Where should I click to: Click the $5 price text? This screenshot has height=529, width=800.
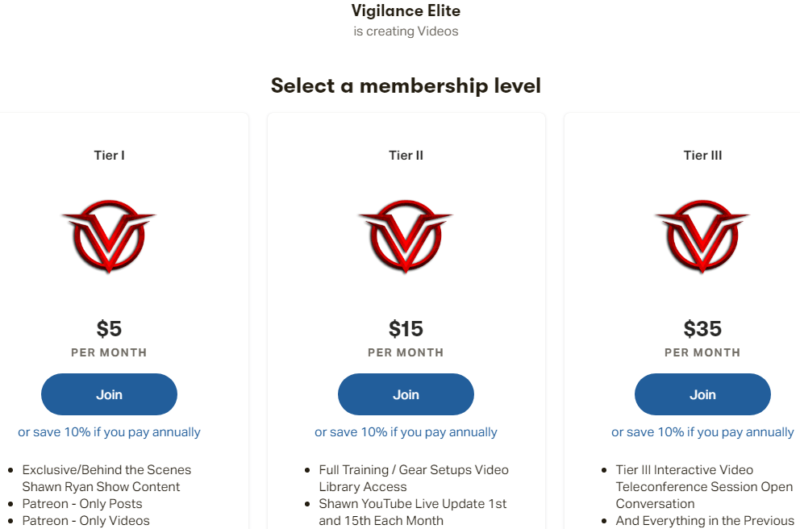tap(109, 329)
